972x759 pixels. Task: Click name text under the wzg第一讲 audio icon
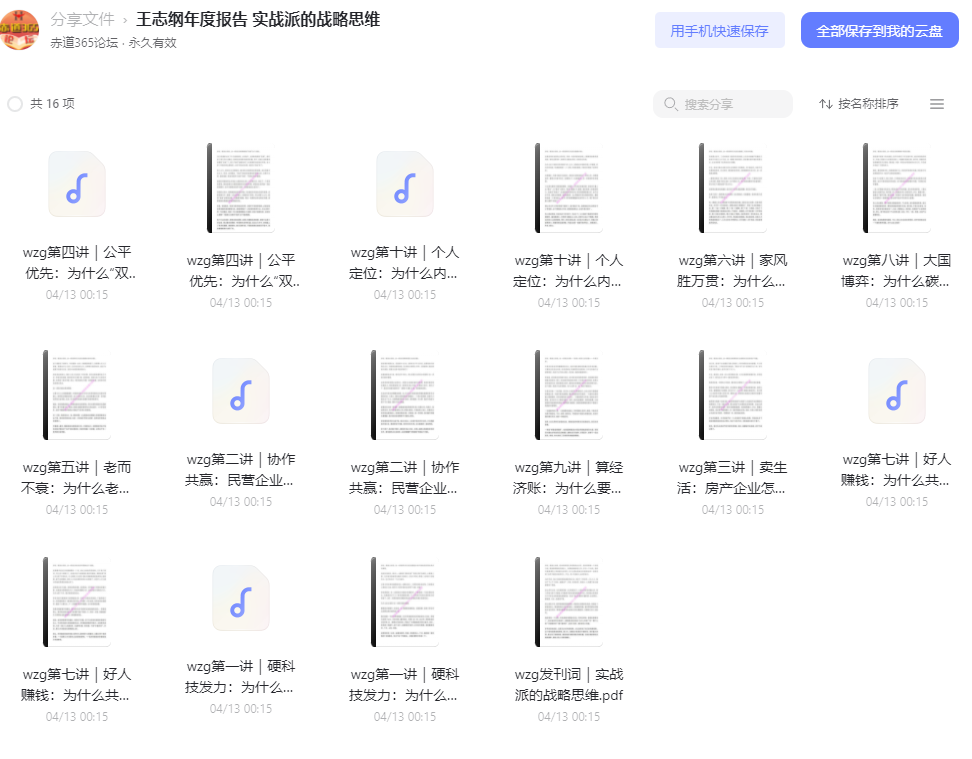[x=241, y=677]
